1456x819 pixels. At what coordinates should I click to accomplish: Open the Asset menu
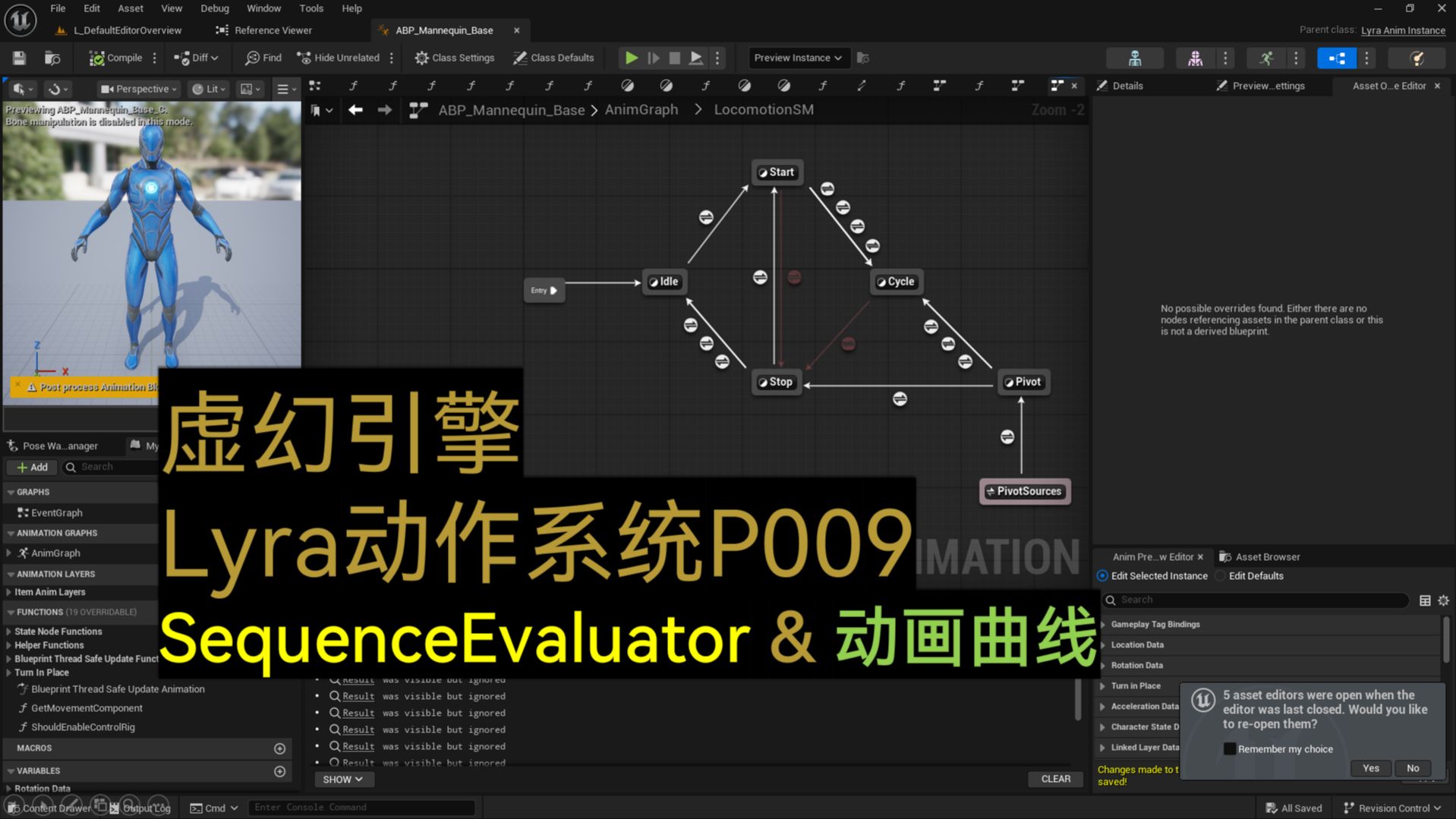point(131,8)
